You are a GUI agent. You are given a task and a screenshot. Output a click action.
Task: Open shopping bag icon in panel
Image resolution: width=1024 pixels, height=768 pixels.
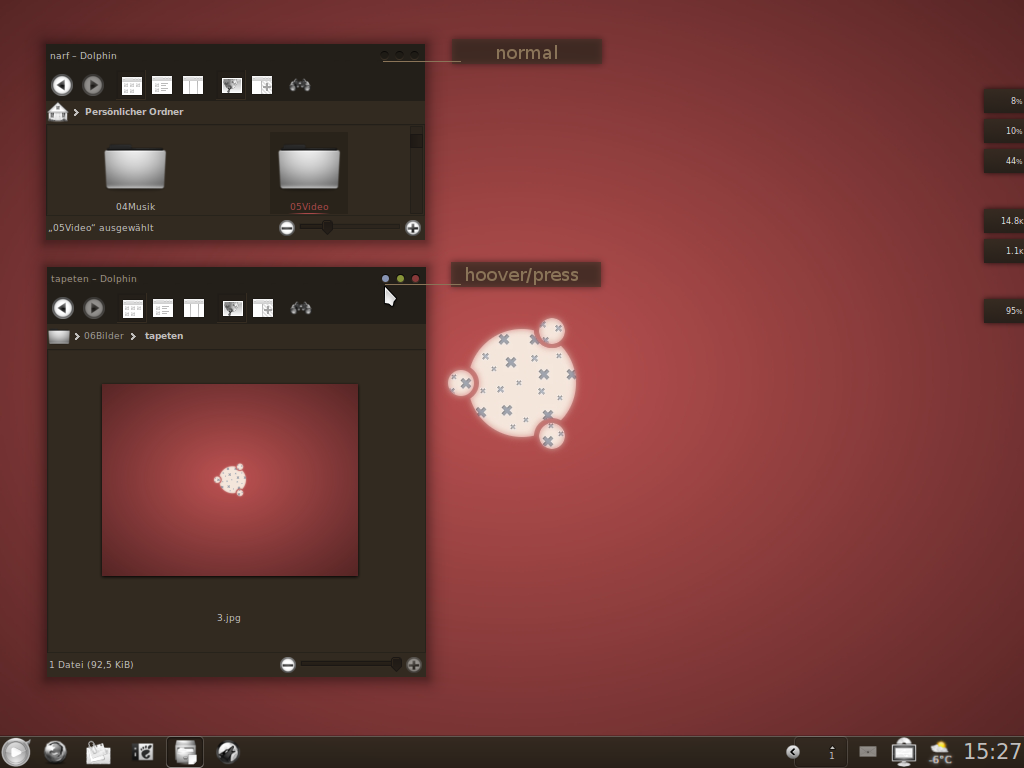(98, 752)
